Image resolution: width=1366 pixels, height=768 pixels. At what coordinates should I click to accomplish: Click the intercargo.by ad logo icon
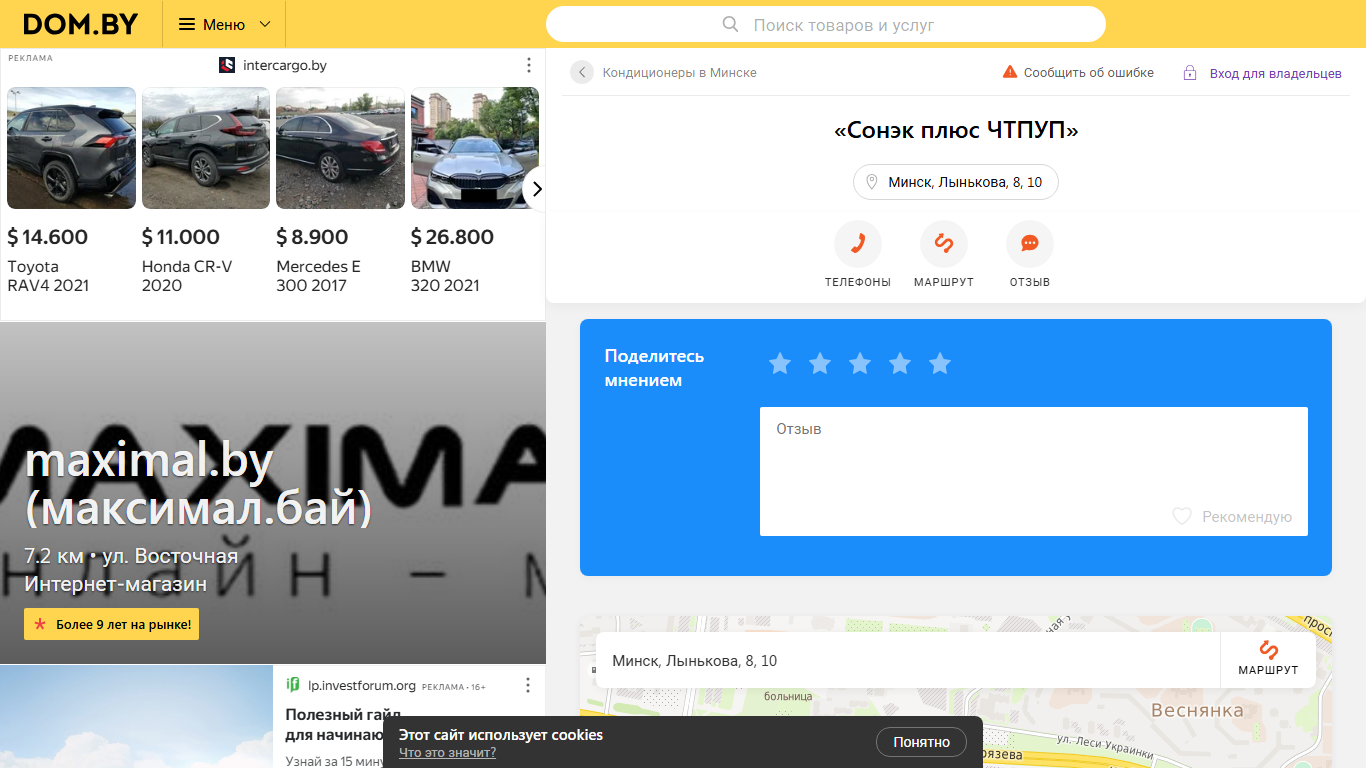227,65
